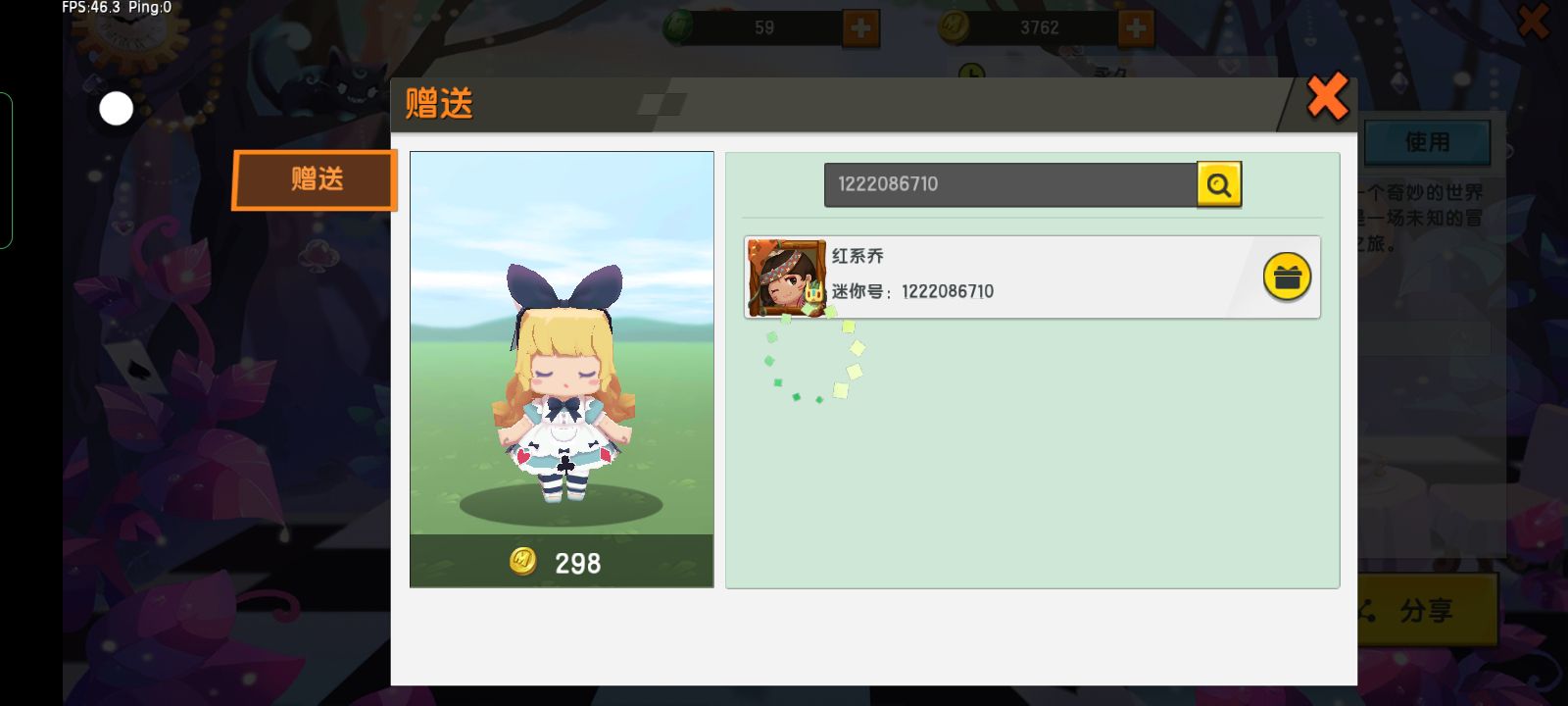The height and width of the screenshot is (706, 1568).
Task: Click the dimmed 分享 share button
Action: coord(1427,611)
